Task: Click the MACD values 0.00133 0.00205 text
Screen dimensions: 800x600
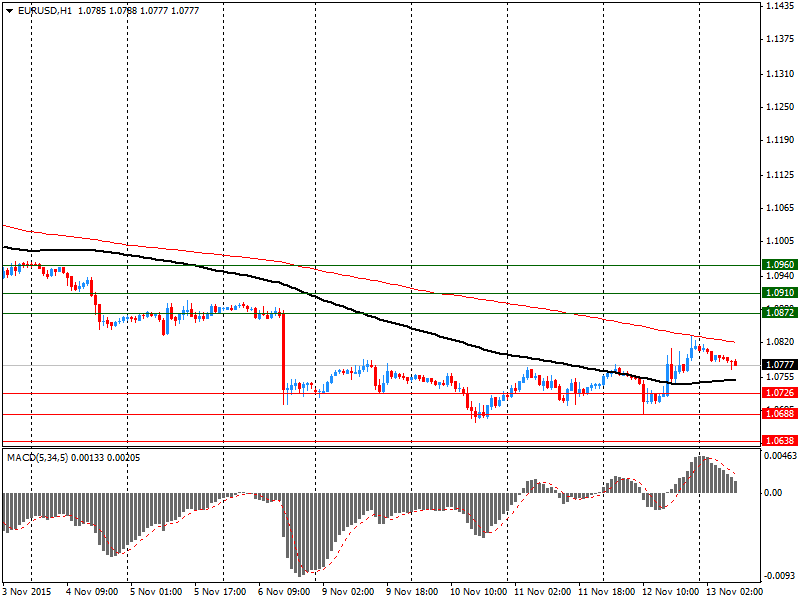Action: pos(105,458)
